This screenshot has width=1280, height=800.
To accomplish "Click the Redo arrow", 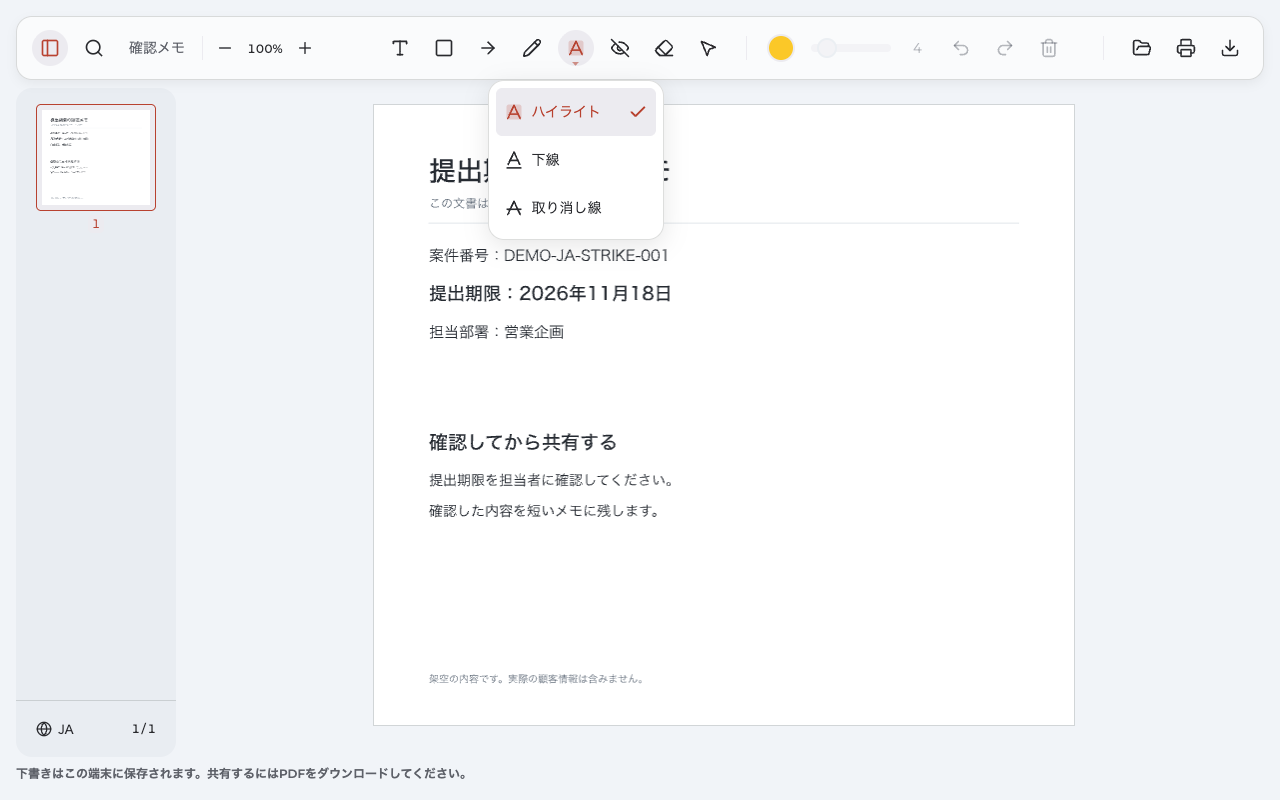I will (1005, 48).
